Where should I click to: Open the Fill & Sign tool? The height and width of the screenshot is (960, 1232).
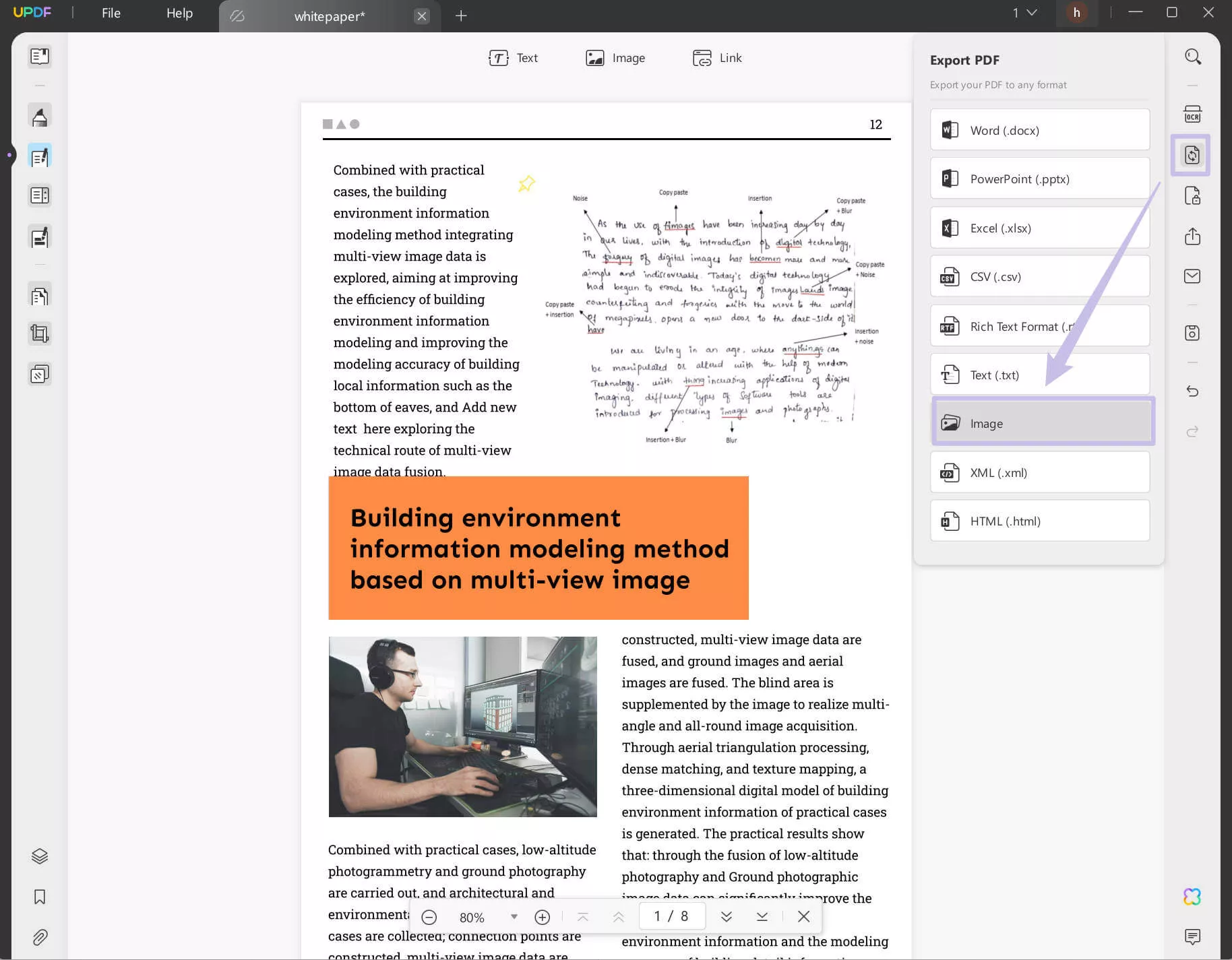[x=40, y=237]
